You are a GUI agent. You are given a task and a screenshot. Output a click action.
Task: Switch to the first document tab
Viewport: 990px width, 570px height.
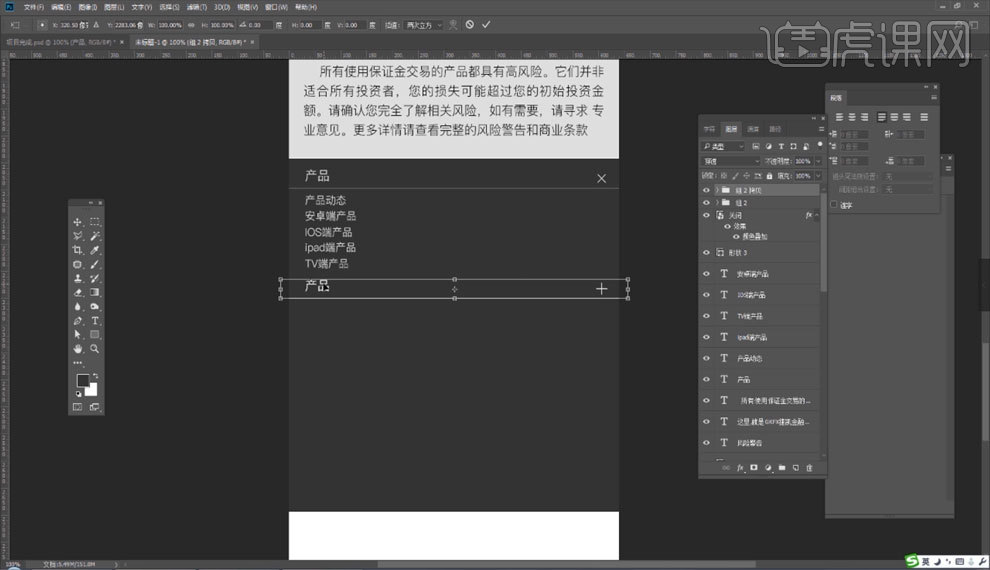point(61,42)
